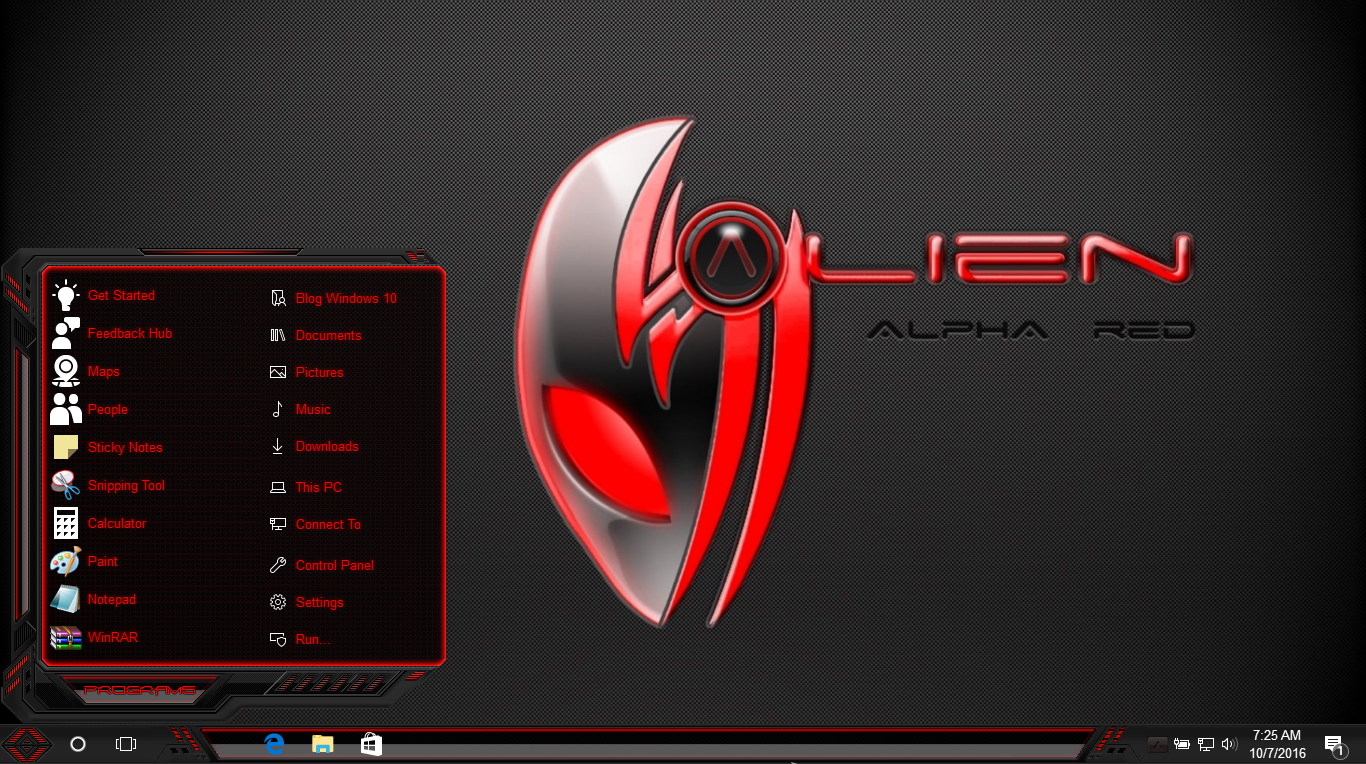Activate Task View on the taskbar
The height and width of the screenshot is (764, 1366).
coord(124,744)
